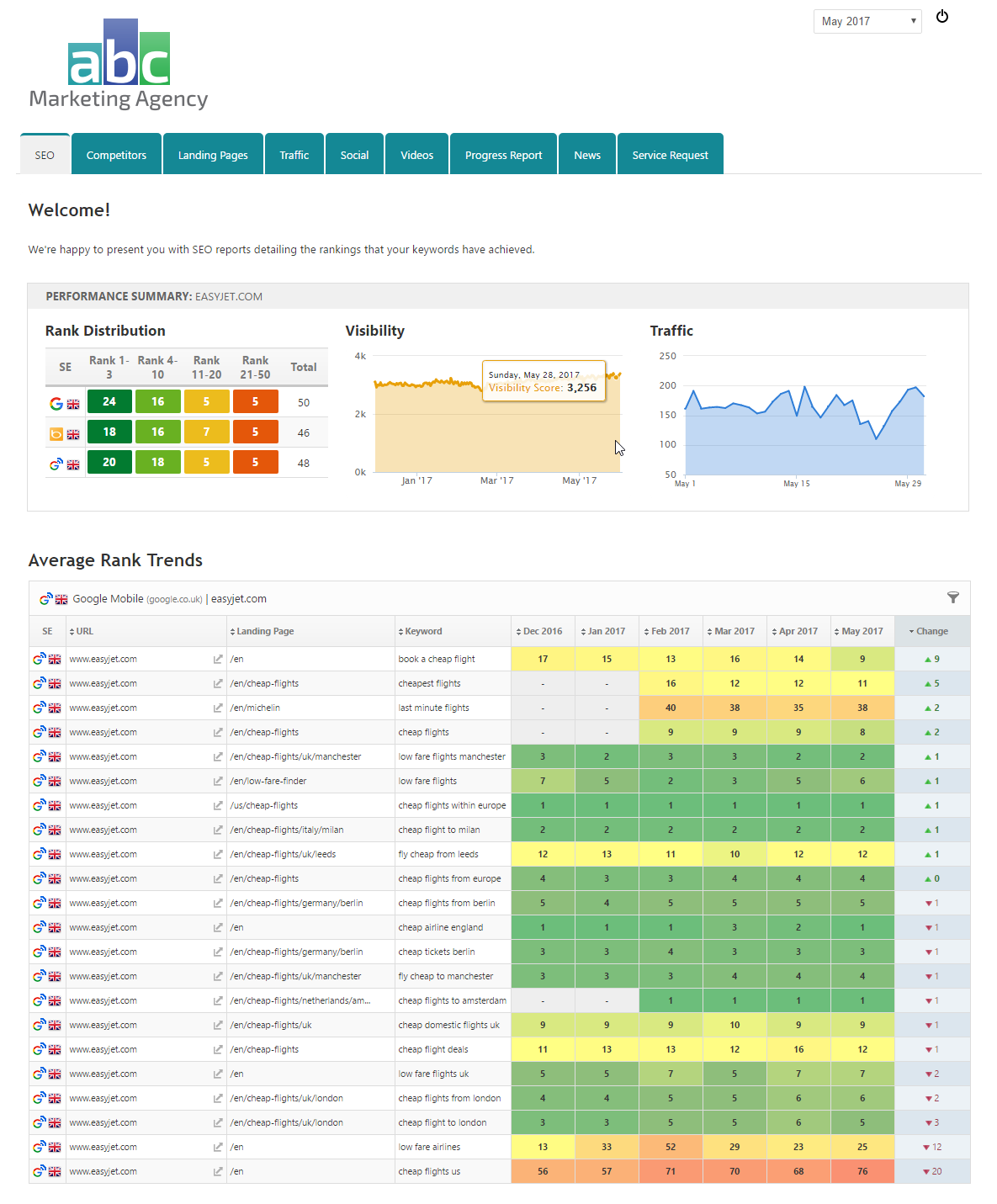
Task: Click www.easyjet.com URL in book a cheap flight row
Action: point(103,659)
